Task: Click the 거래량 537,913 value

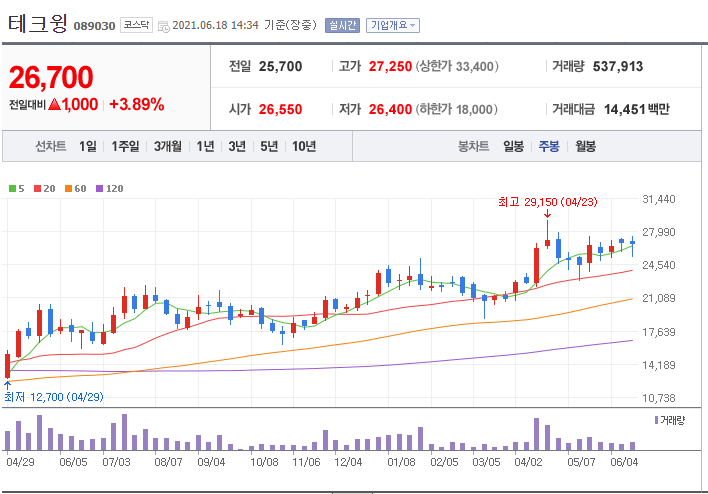Action: click(618, 66)
